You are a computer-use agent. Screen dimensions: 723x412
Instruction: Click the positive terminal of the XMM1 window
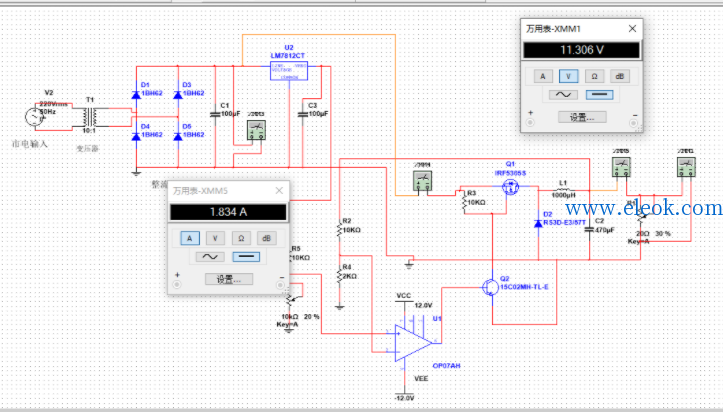click(530, 123)
